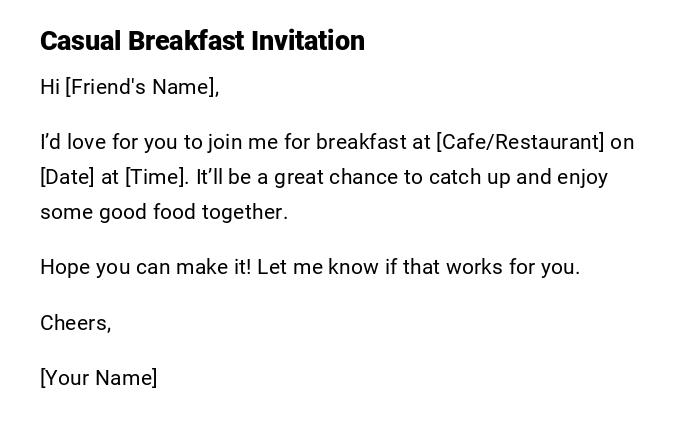700x440 pixels.
Task: Click the [Date] placeholder
Action: (67, 177)
